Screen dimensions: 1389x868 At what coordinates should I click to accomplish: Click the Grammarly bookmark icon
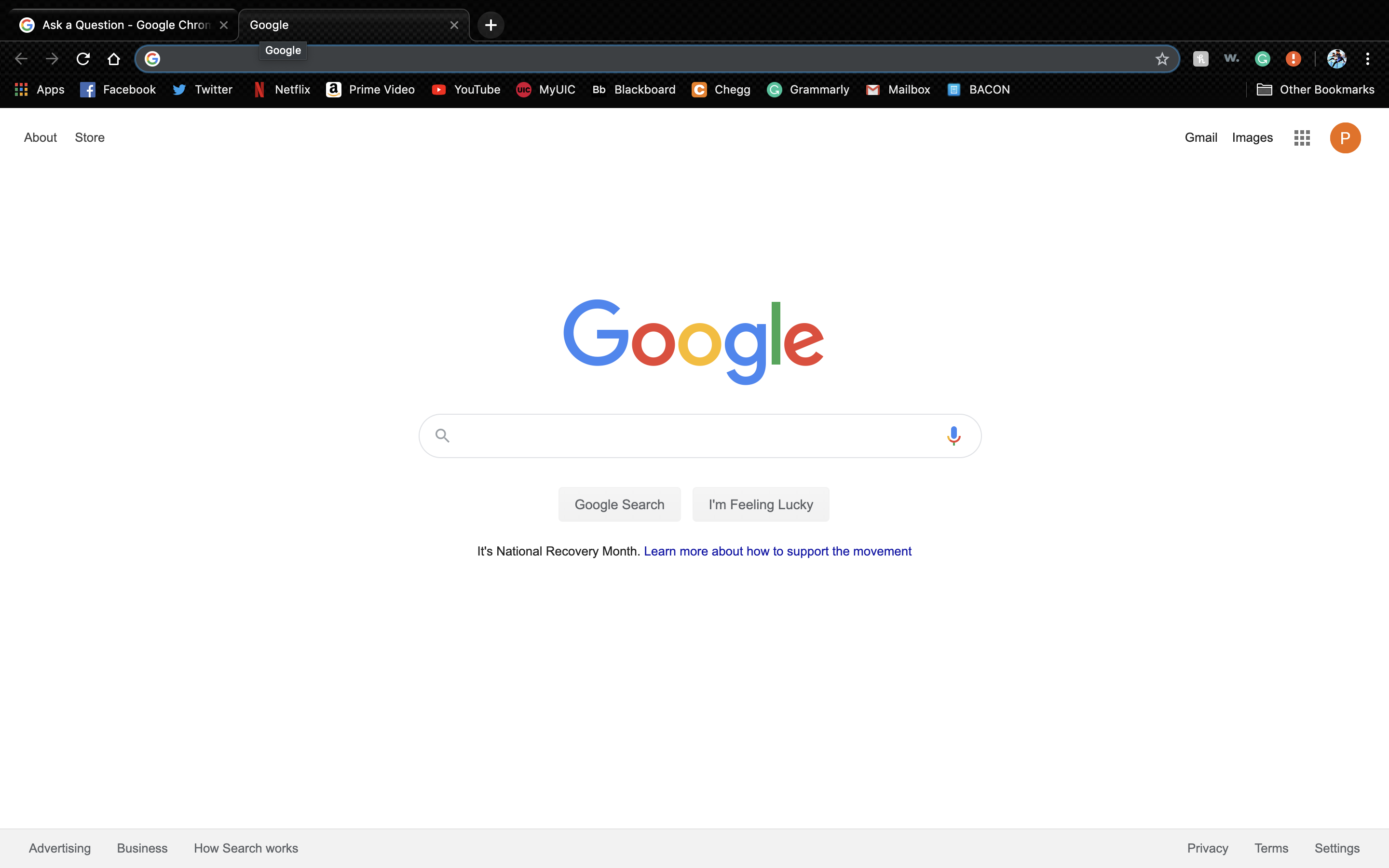point(775,89)
